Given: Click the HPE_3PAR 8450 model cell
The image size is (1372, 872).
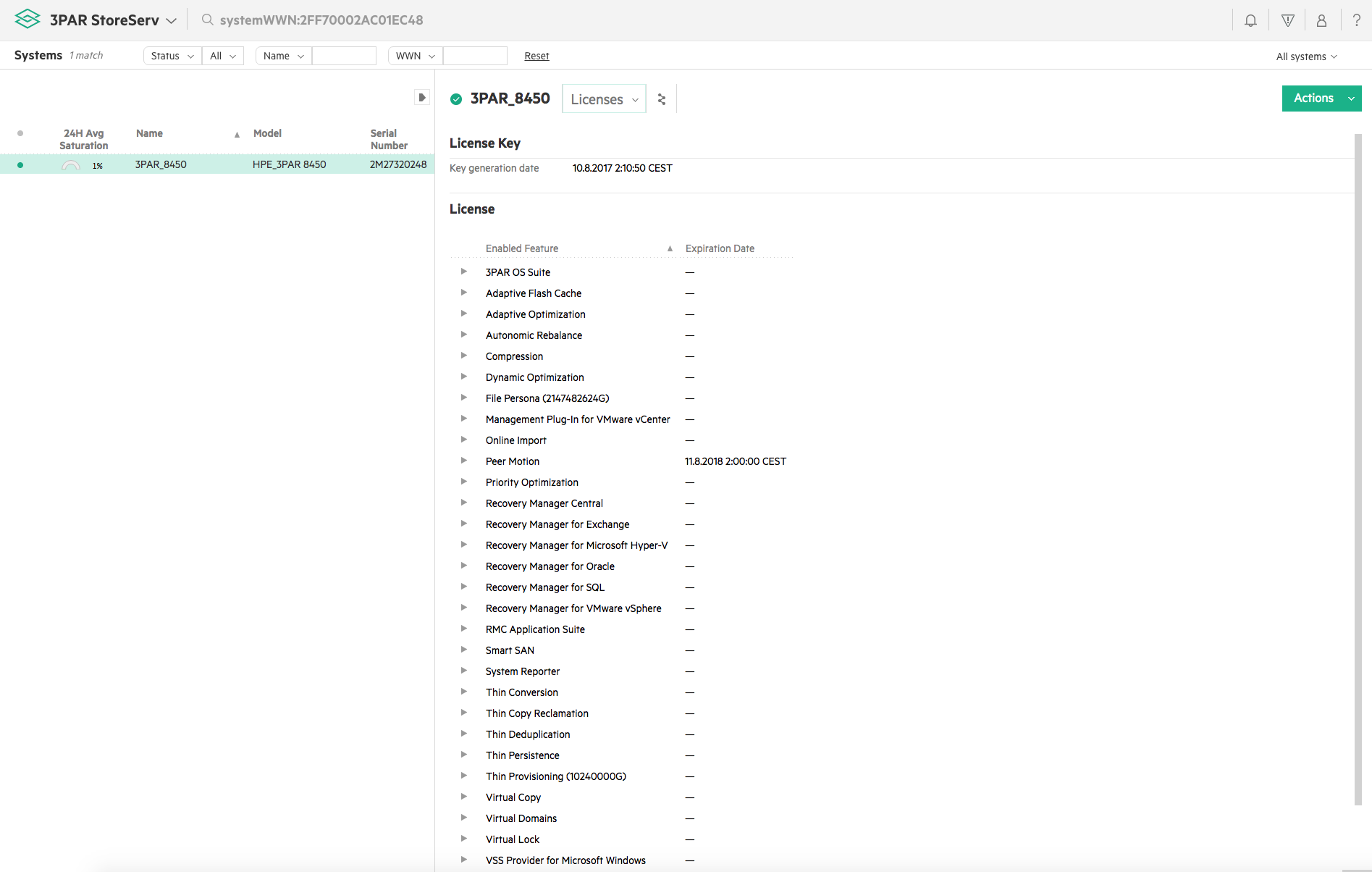Looking at the screenshot, I should [x=290, y=164].
